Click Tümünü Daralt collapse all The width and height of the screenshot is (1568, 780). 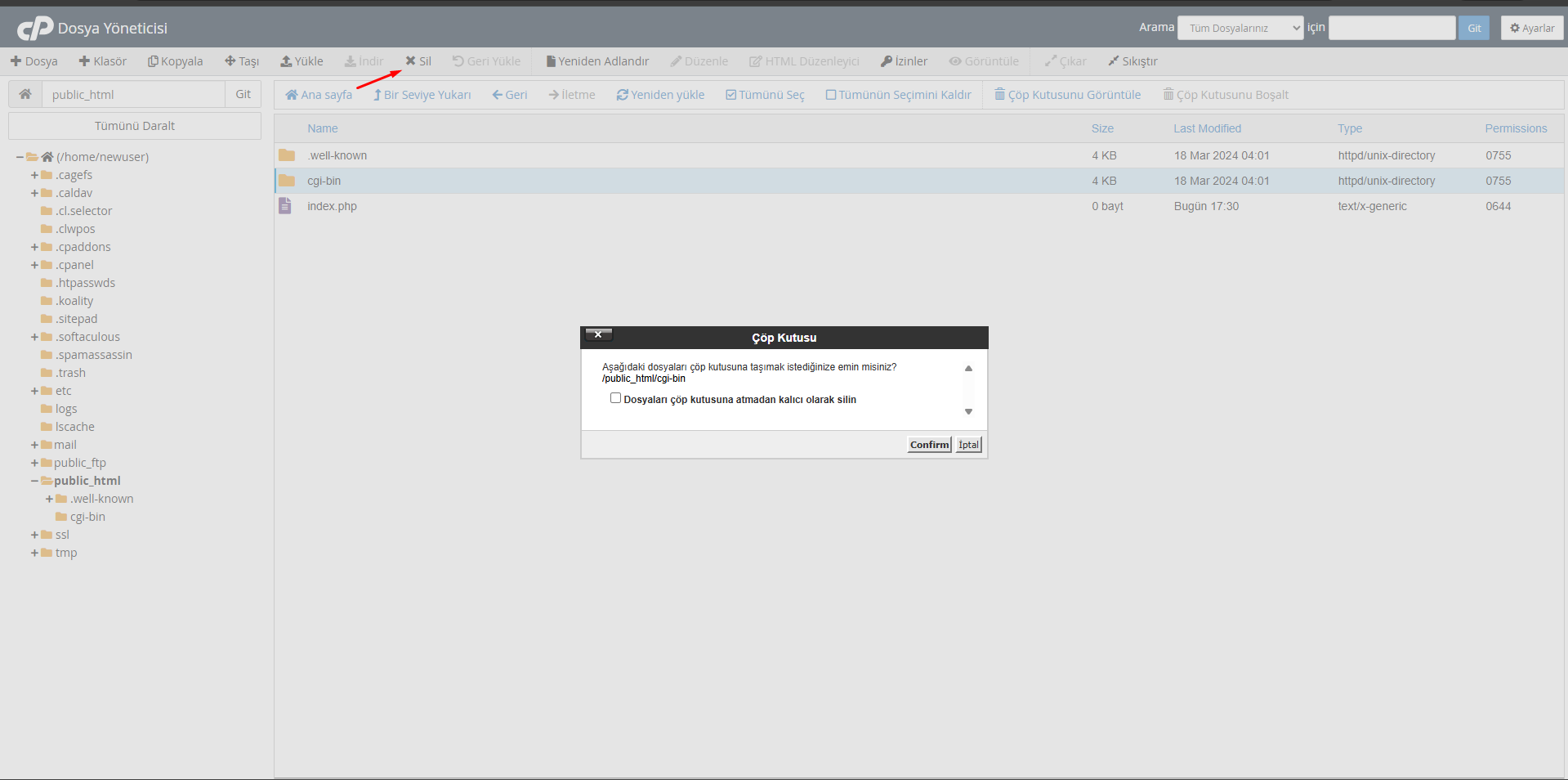pos(135,126)
